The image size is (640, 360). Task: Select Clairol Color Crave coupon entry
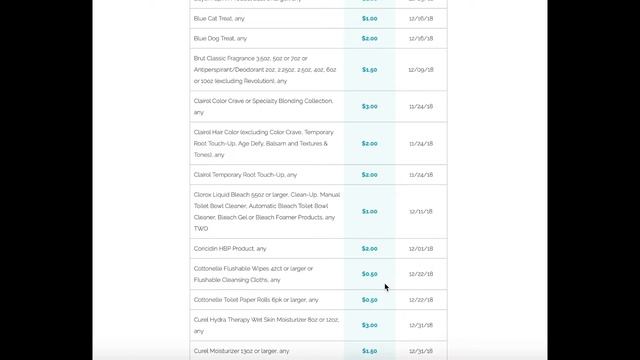[x=318, y=107]
